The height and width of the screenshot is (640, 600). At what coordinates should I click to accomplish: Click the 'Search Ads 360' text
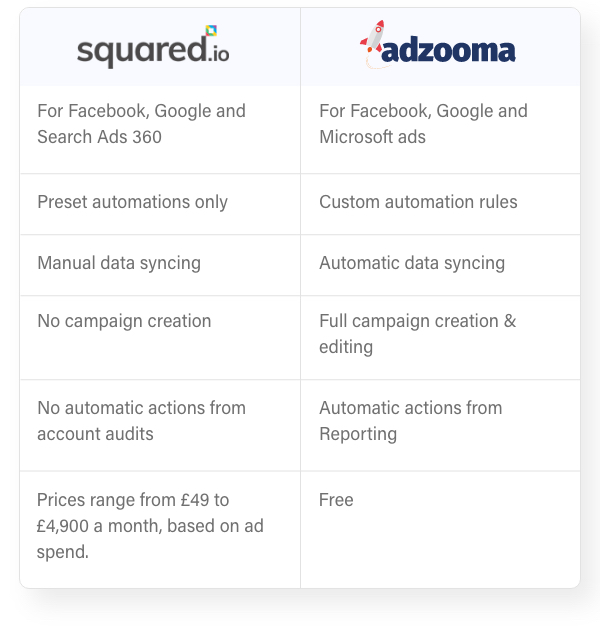coord(99,137)
